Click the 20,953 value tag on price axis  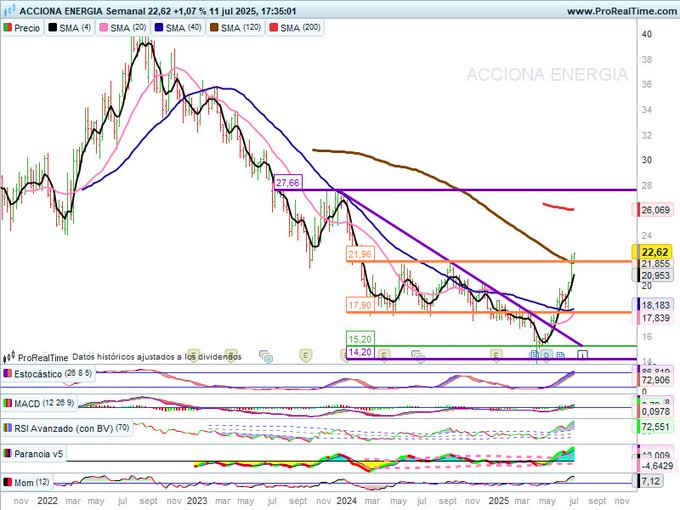655,275
